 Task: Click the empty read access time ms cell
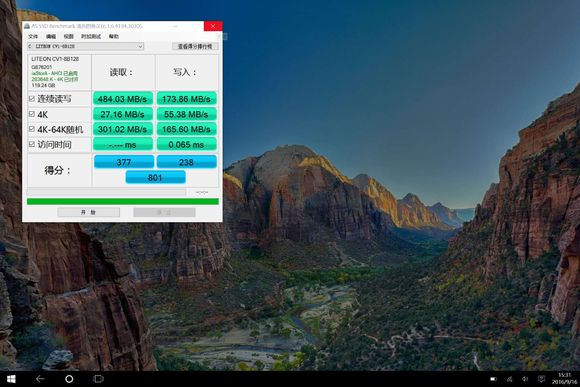tap(122, 144)
